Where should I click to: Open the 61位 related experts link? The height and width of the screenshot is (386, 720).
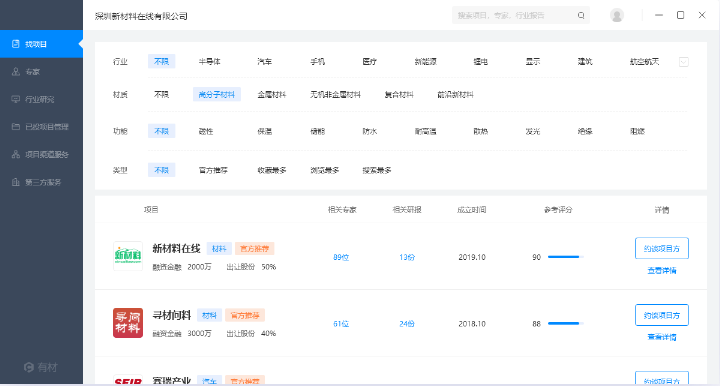point(341,324)
